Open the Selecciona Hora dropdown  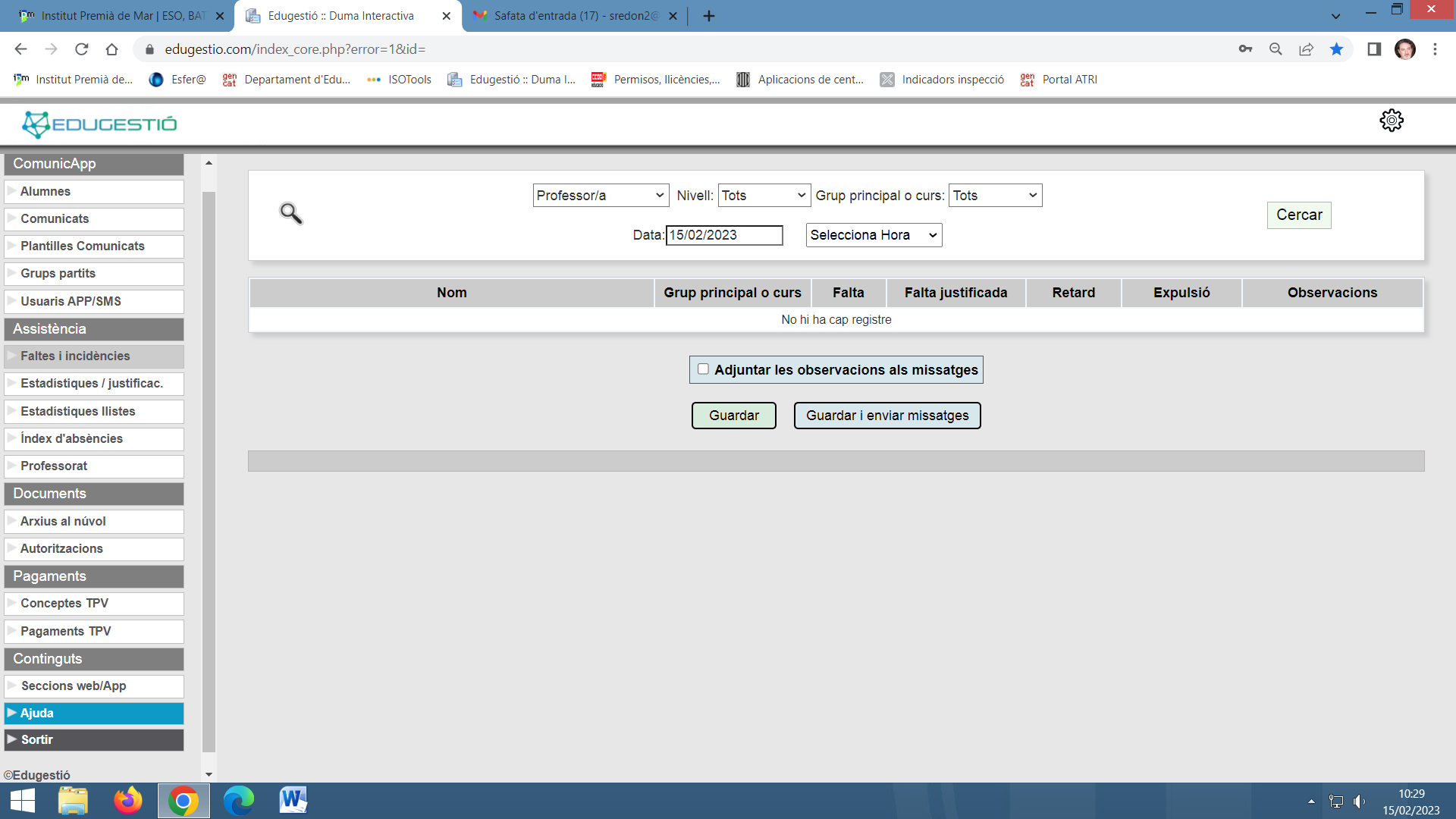click(874, 235)
